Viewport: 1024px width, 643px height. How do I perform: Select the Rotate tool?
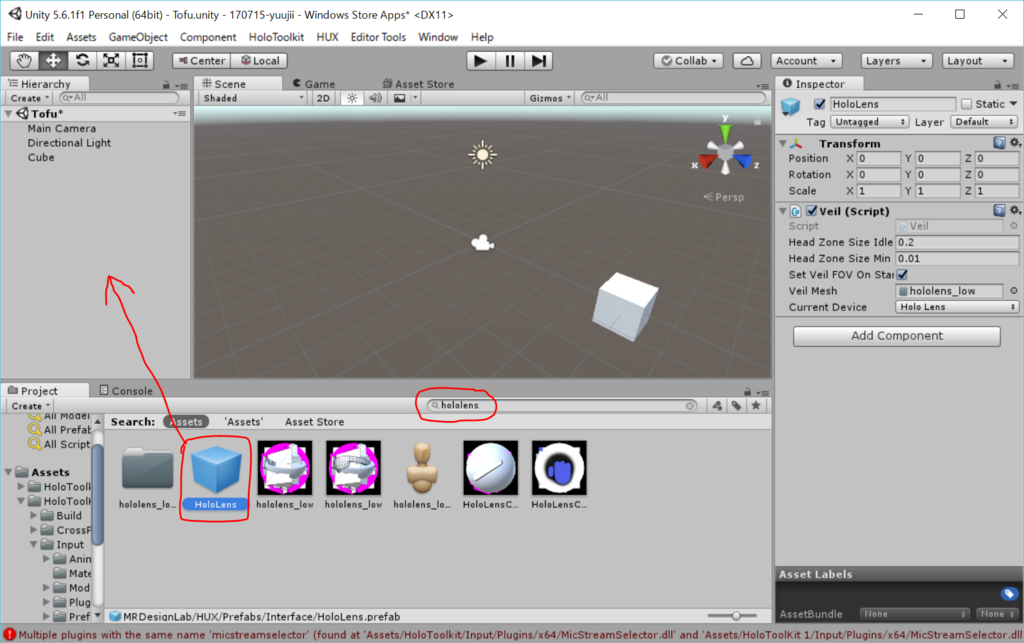point(82,61)
